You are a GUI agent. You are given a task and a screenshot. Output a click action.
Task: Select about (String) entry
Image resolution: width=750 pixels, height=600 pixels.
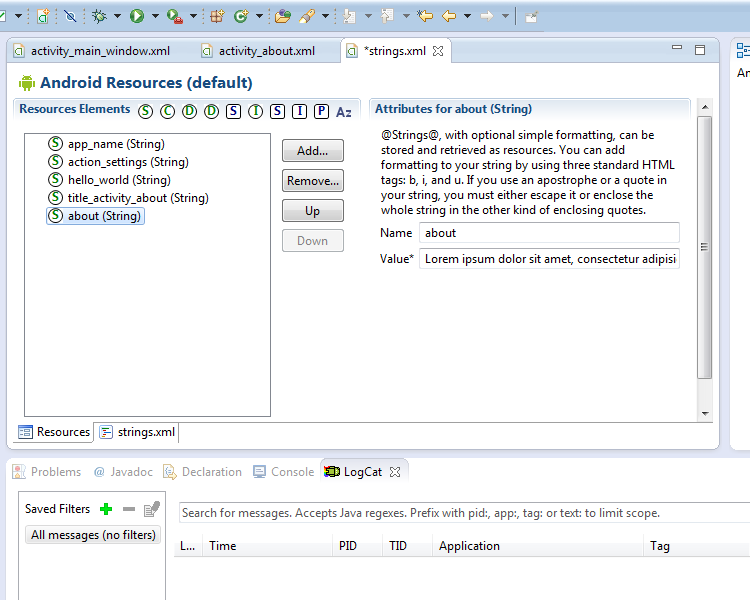95,216
